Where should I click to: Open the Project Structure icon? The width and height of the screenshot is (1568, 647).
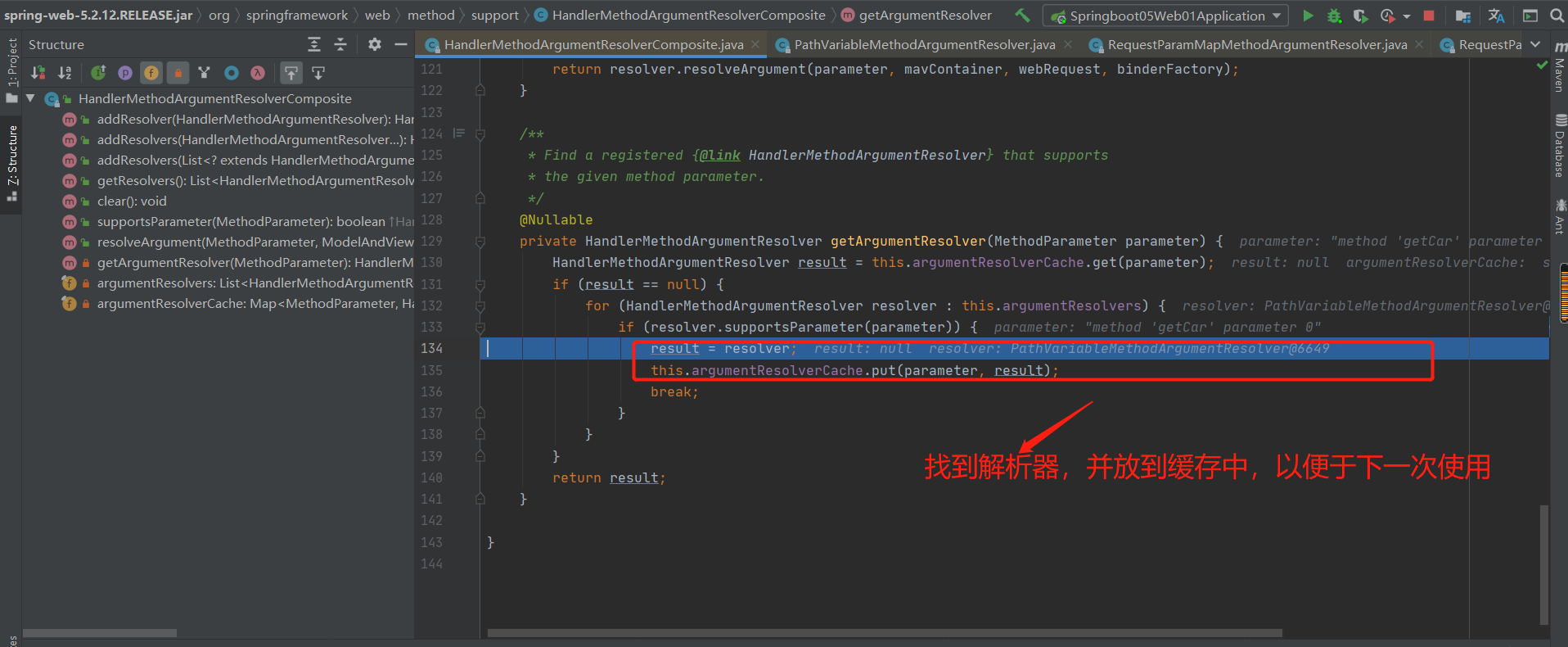[1463, 16]
